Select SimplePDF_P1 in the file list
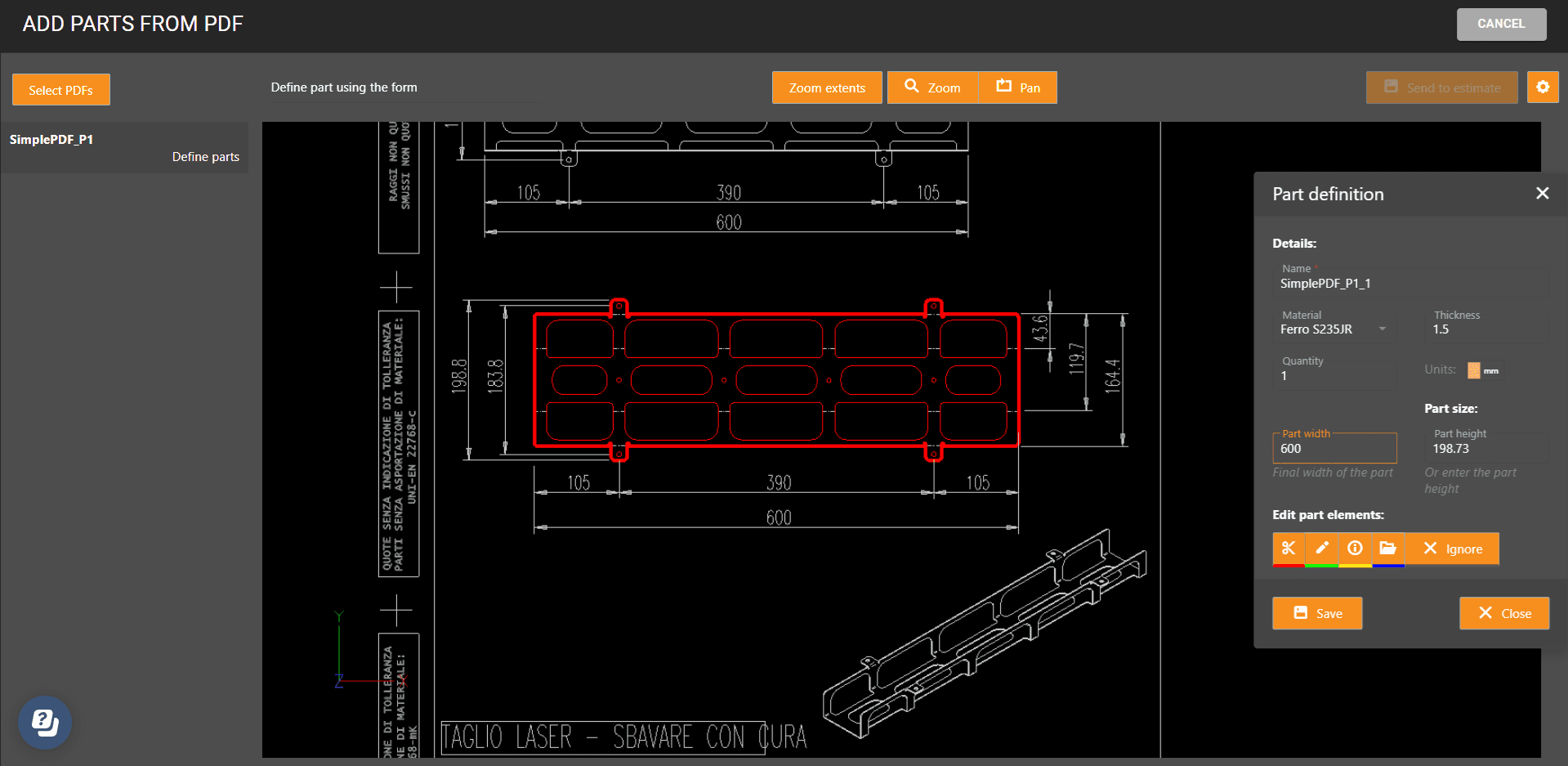Screen dimensions: 1568x766 point(51,140)
